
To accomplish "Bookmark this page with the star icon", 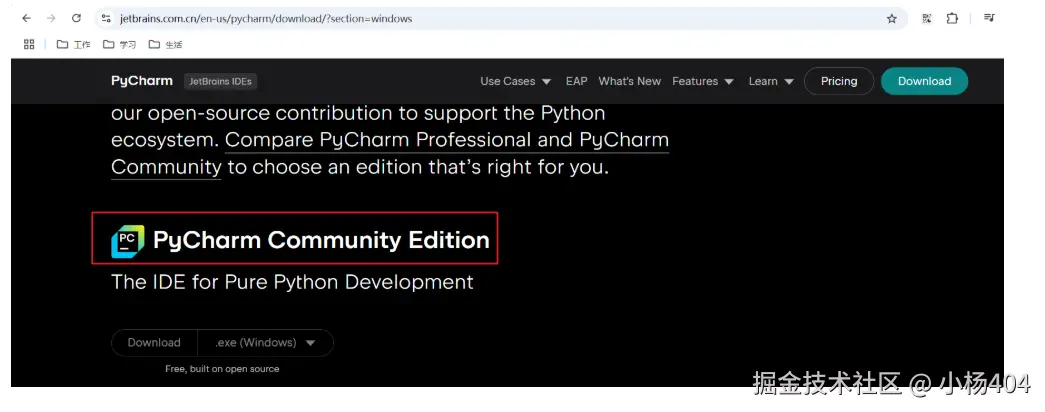I will coord(892,19).
